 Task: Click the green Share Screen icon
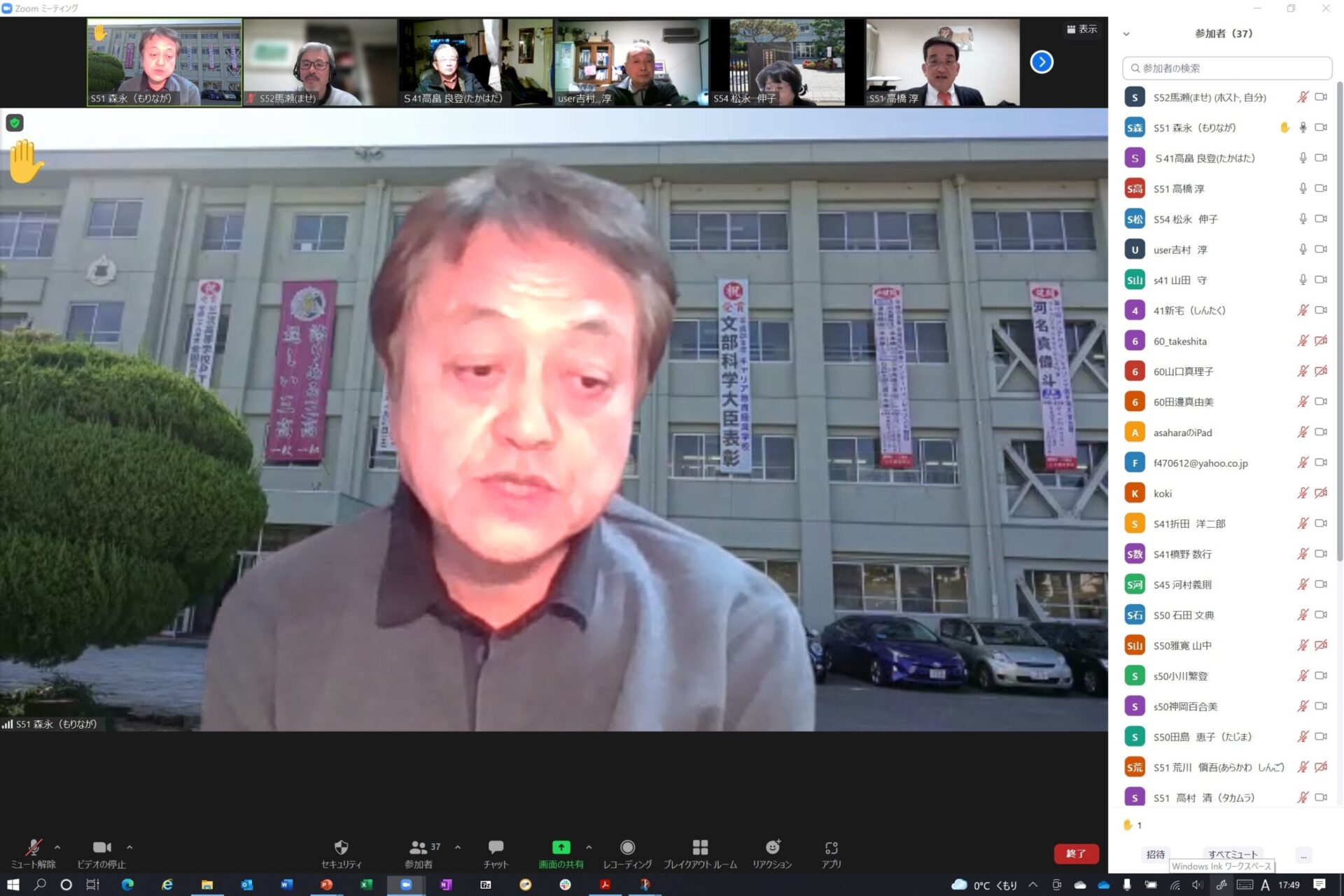561,848
